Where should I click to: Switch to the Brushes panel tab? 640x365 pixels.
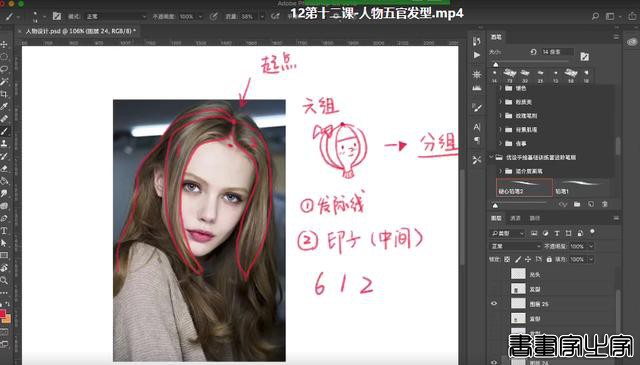496,37
